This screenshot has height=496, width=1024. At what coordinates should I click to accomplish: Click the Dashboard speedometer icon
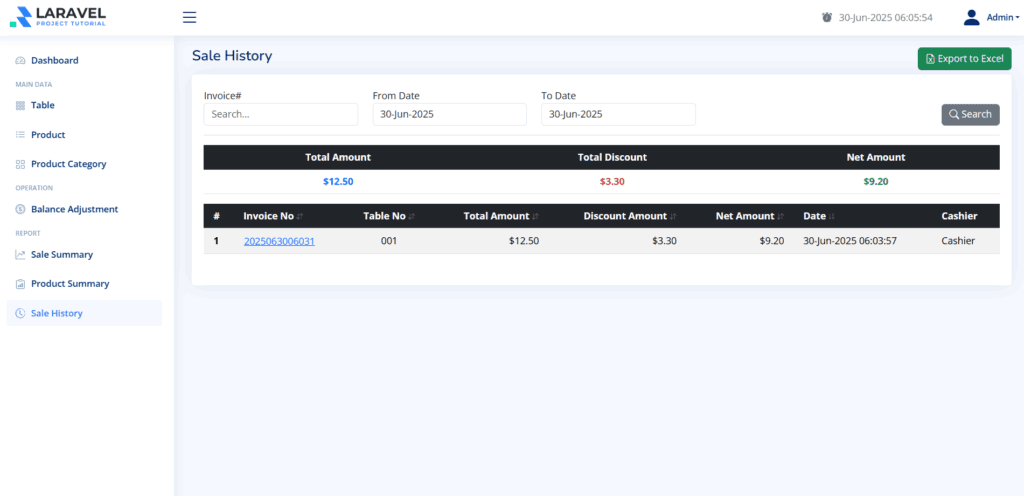pyautogui.click(x=20, y=61)
